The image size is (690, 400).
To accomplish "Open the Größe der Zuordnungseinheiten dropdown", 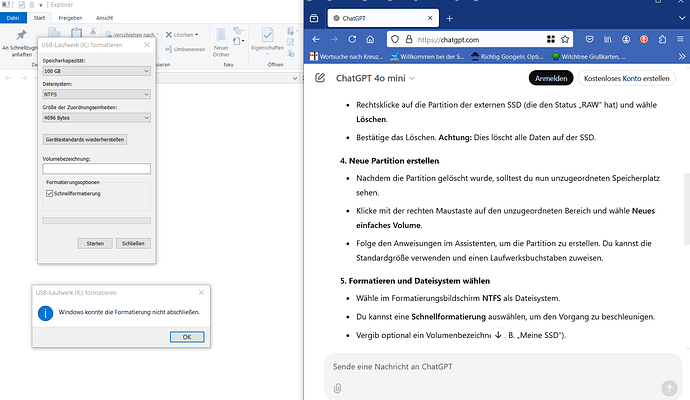I will [96, 117].
